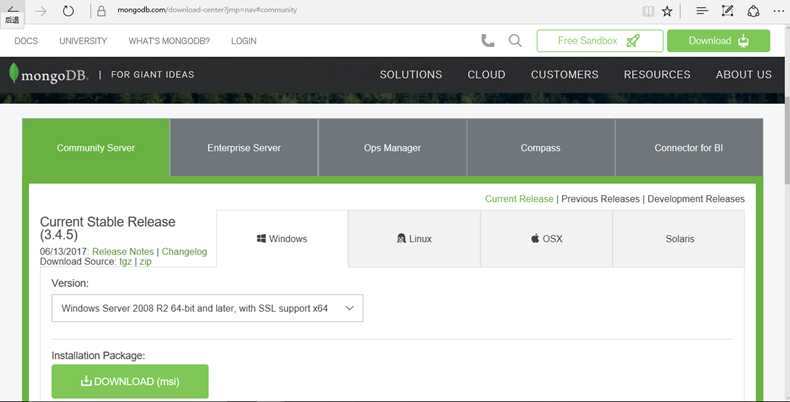Click the forward navigation arrow
790x402 pixels.
coord(41,11)
